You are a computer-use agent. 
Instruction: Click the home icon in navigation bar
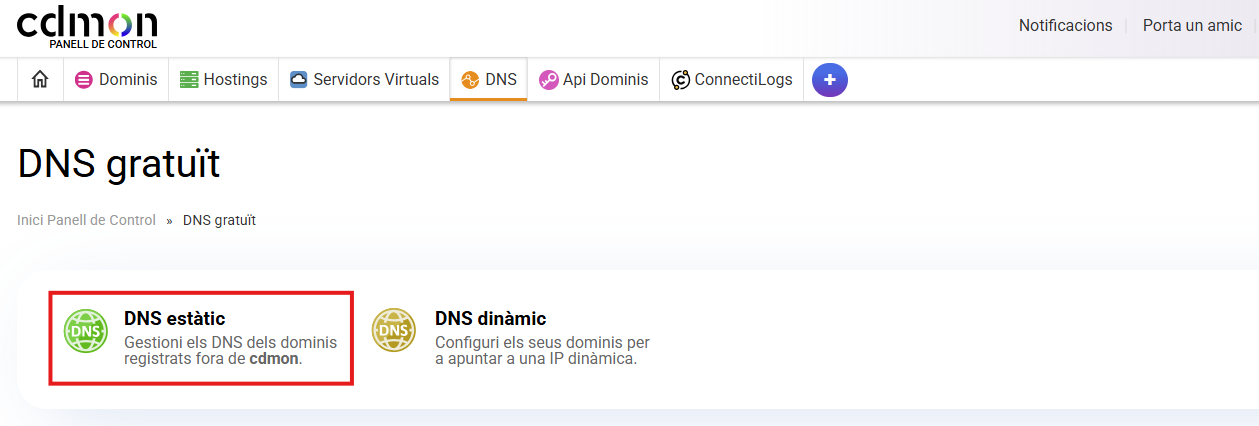[40, 80]
